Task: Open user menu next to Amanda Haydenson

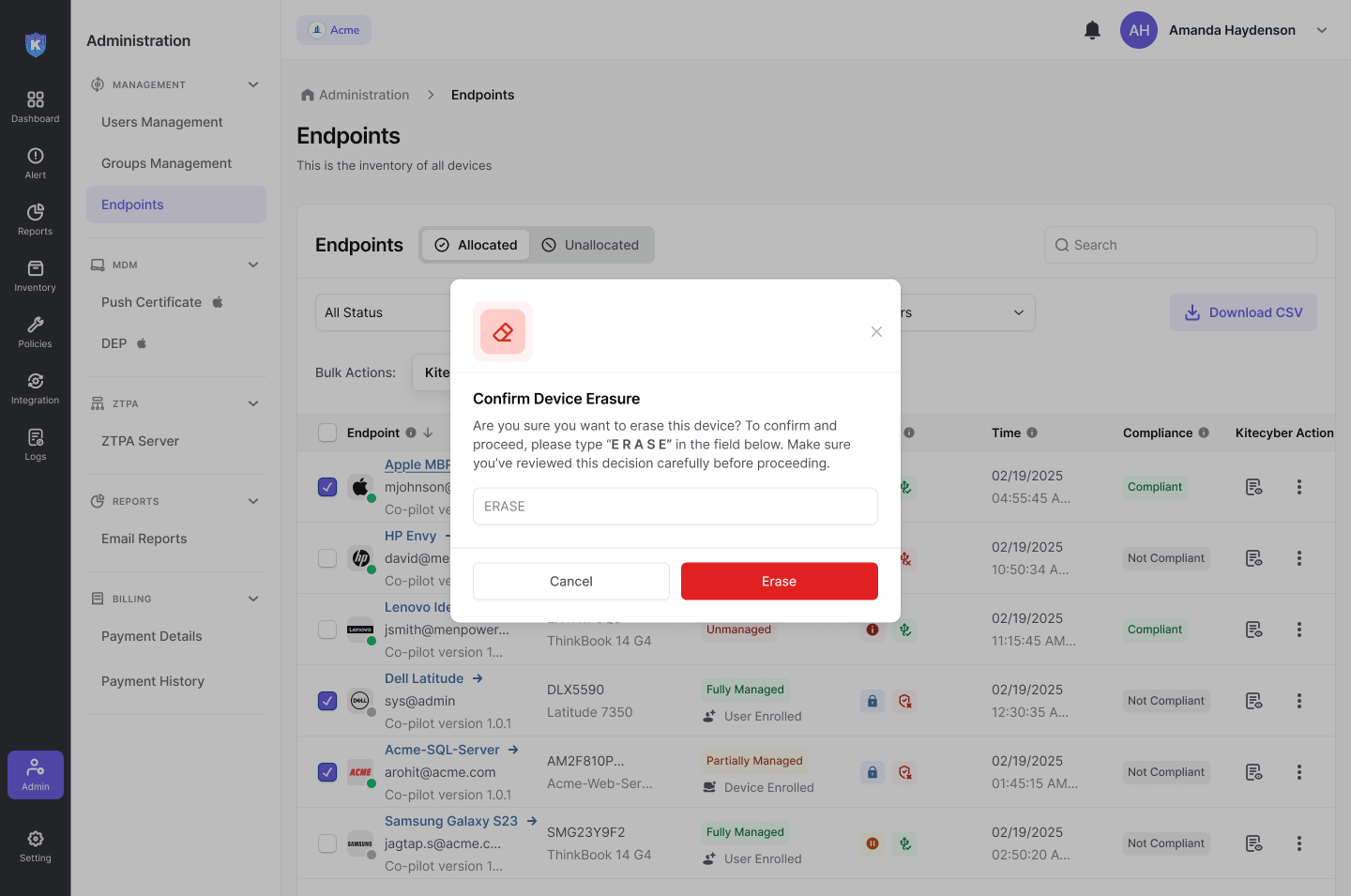Action: tap(1322, 30)
